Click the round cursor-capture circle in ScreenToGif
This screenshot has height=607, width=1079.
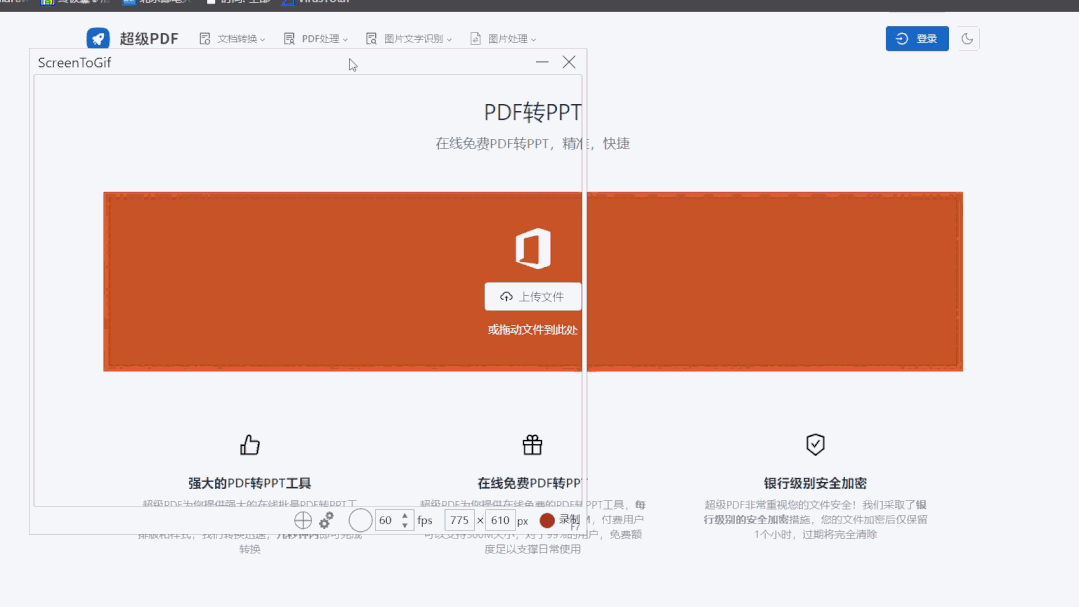pyautogui.click(x=360, y=520)
